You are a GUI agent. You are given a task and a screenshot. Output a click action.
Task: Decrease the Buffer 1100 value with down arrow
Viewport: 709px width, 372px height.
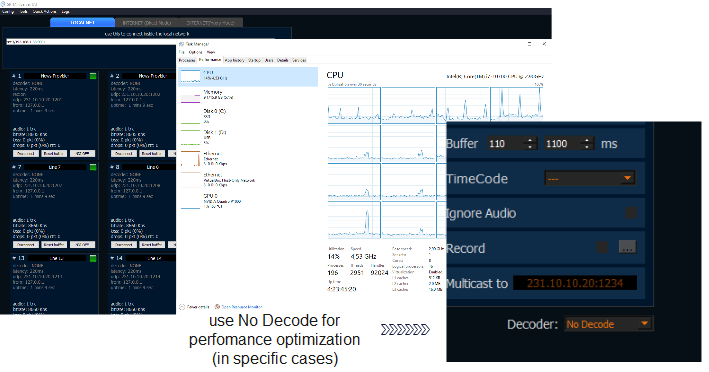click(587, 147)
